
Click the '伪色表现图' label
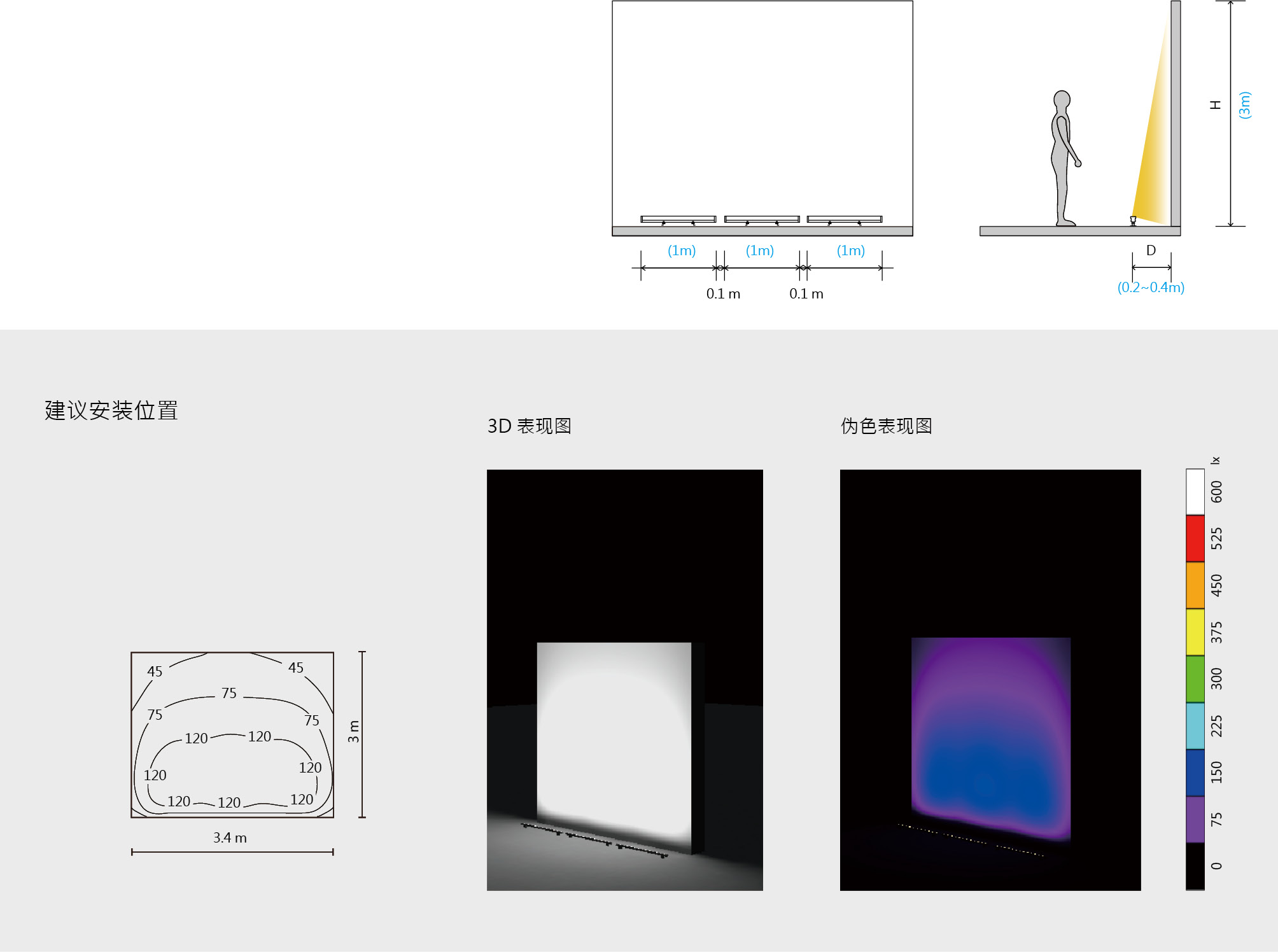click(x=887, y=426)
